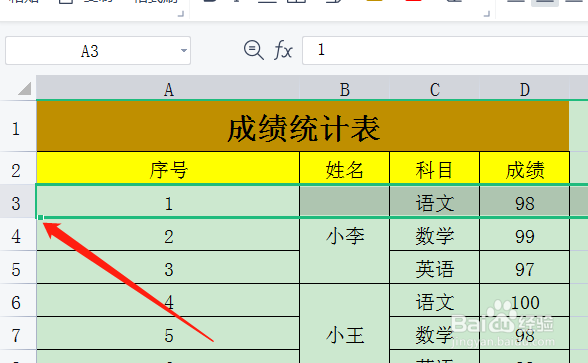The width and height of the screenshot is (588, 363).
Task: Select the score 100 cell
Action: tap(525, 300)
